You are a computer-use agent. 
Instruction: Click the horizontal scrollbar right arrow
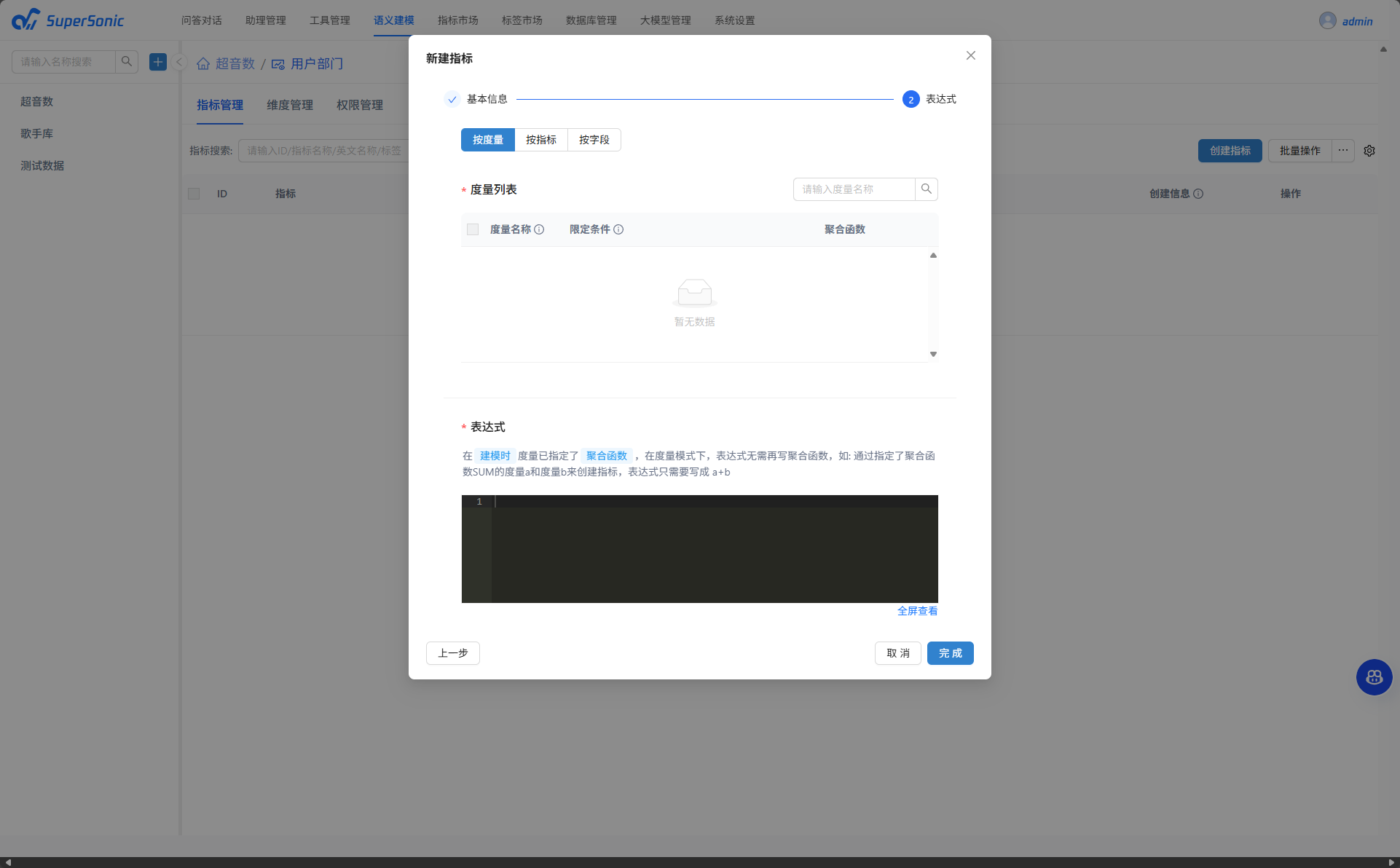click(x=1391, y=863)
